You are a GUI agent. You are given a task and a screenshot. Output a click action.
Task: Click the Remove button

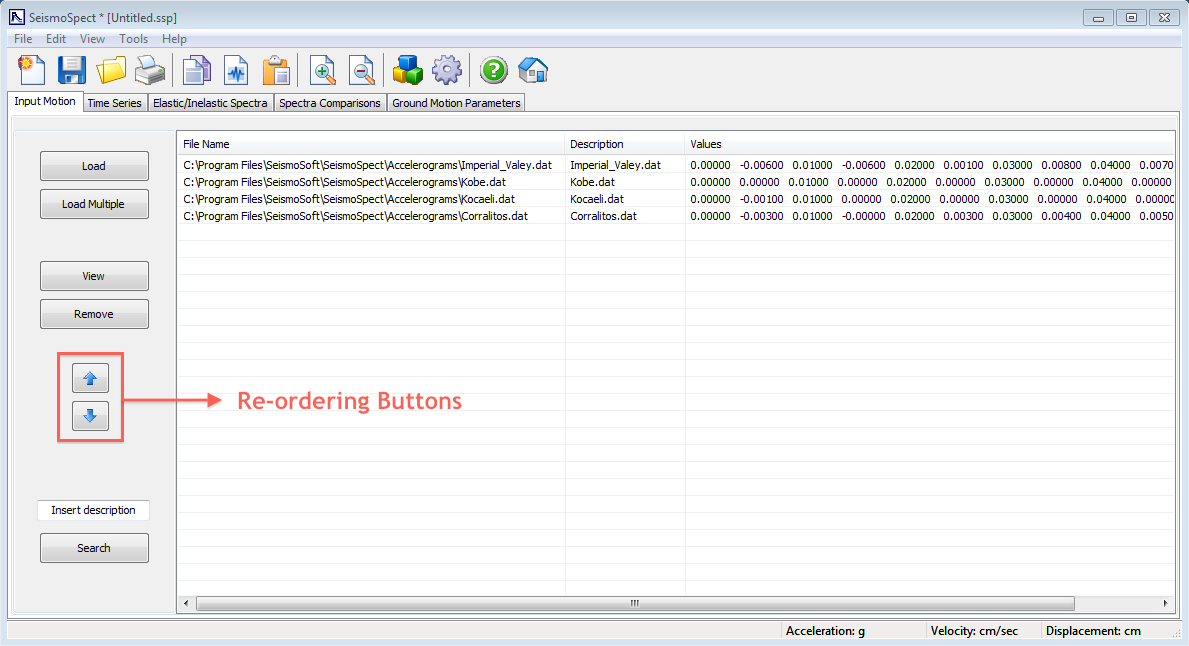point(94,314)
